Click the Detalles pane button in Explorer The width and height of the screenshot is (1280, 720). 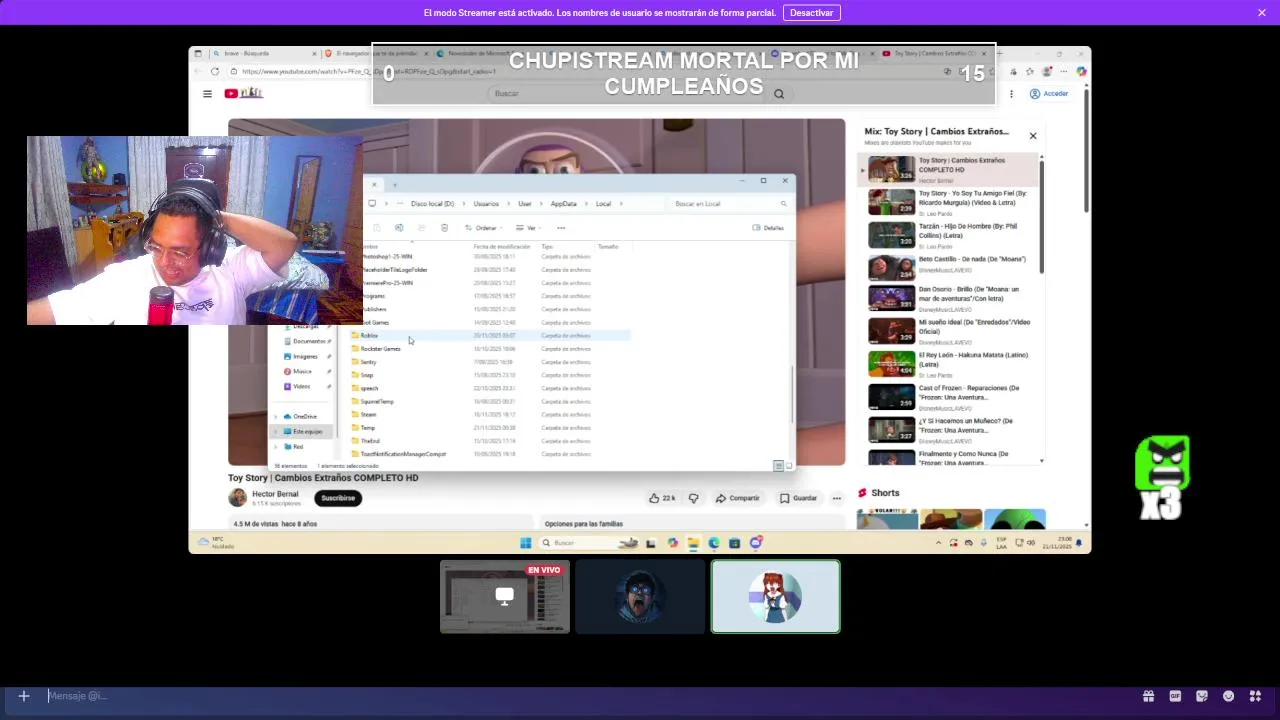(768, 228)
